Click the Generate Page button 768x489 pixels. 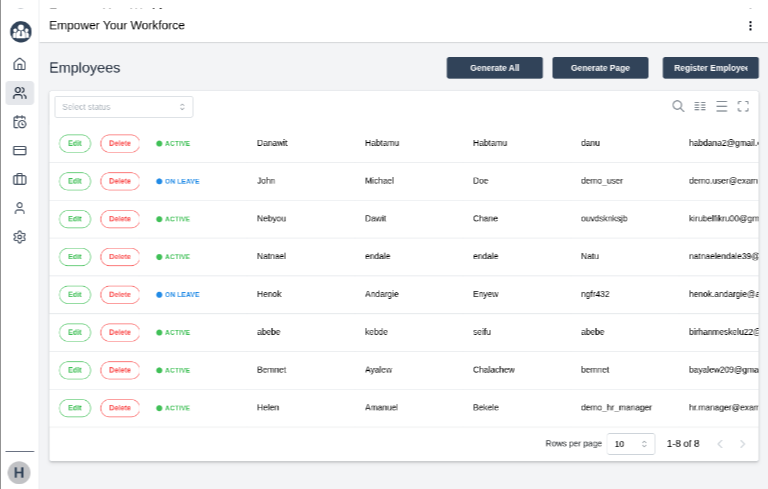pyautogui.click(x=600, y=68)
